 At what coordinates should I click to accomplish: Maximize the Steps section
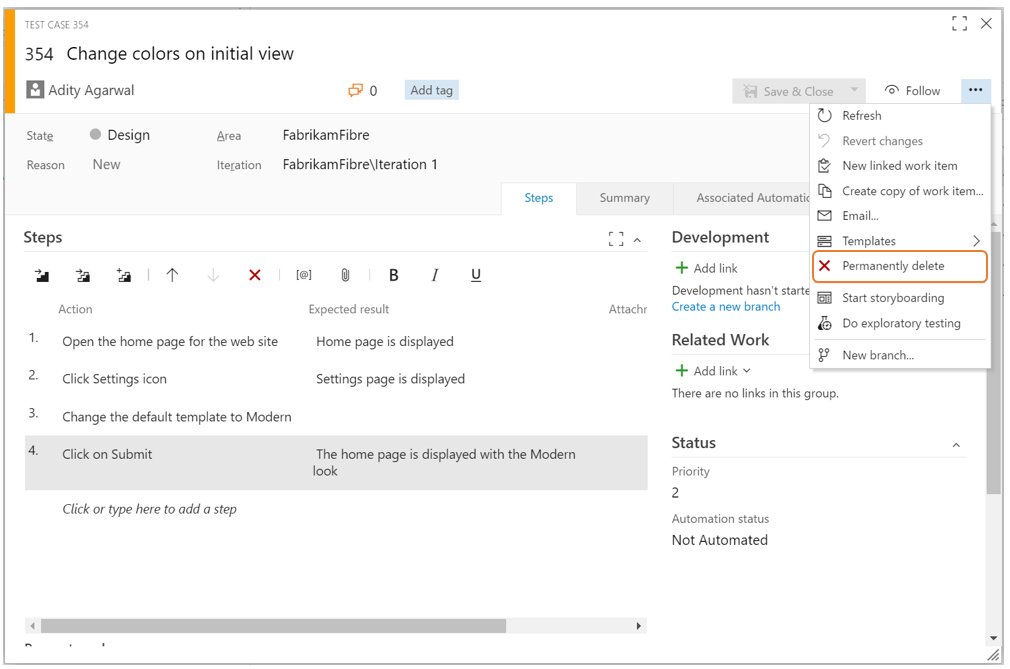tap(616, 240)
